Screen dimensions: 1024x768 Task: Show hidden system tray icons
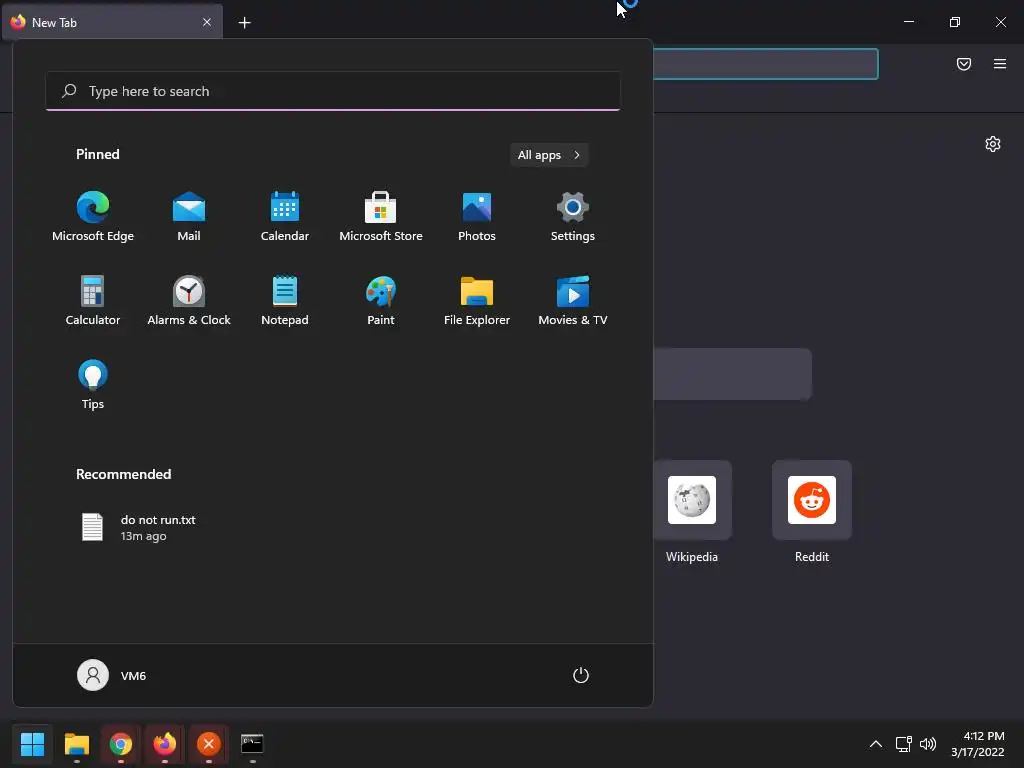coord(876,744)
